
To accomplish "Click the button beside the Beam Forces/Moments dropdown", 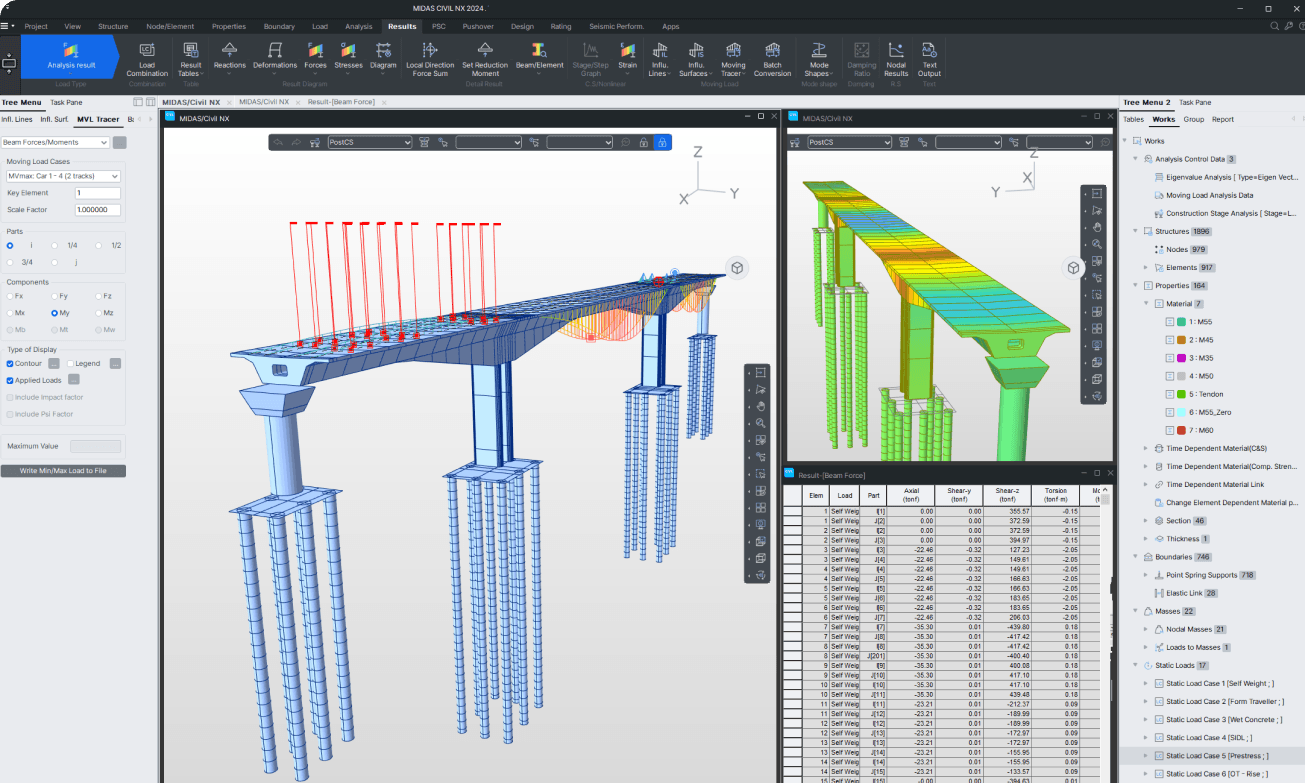I will 119,142.
